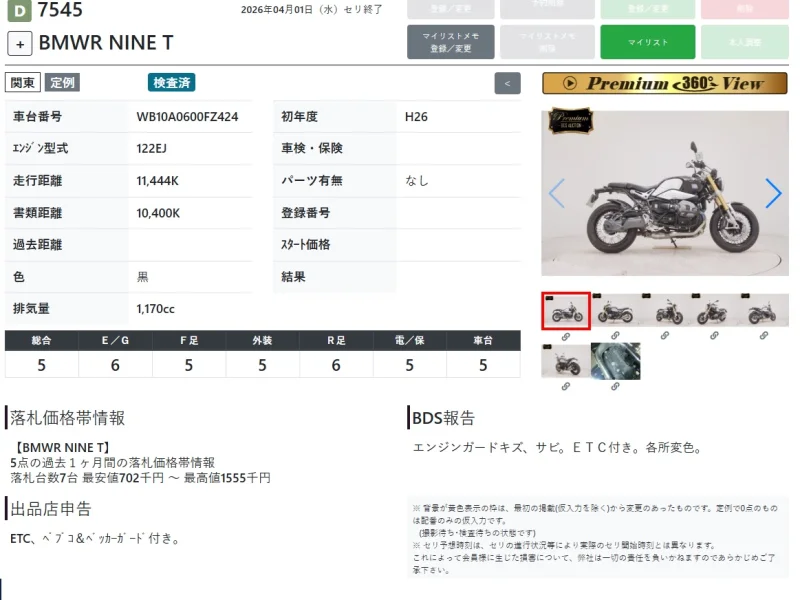Click link icon under sixth thumbnail
Viewport: 800px width, 600px height.
(566, 386)
